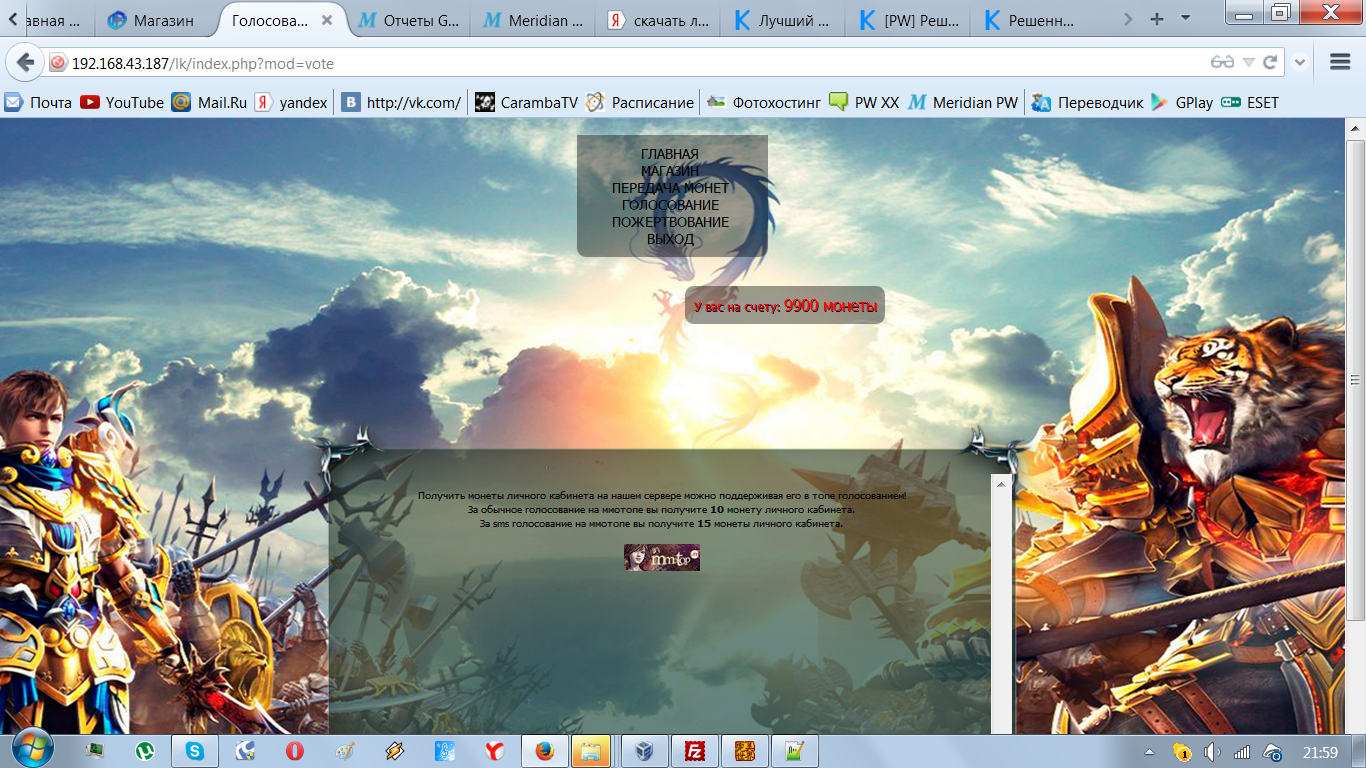Image resolution: width=1366 pixels, height=768 pixels.
Task: Click the page scrollbar thumb
Action: click(x=1356, y=379)
